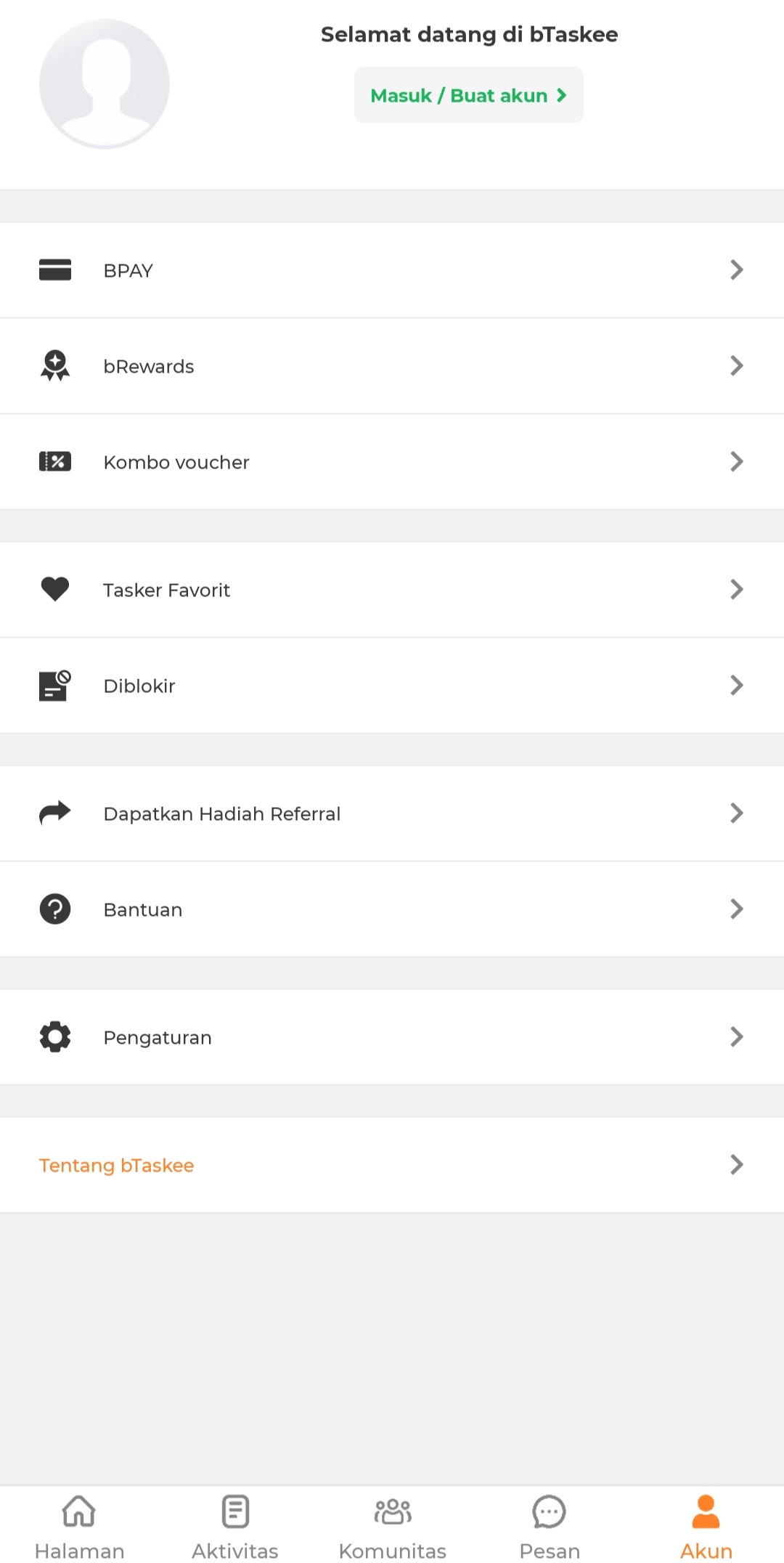Expand the Kombo voucher row chevron
Image resolution: width=784 pixels, height=1563 pixels.
(737, 461)
